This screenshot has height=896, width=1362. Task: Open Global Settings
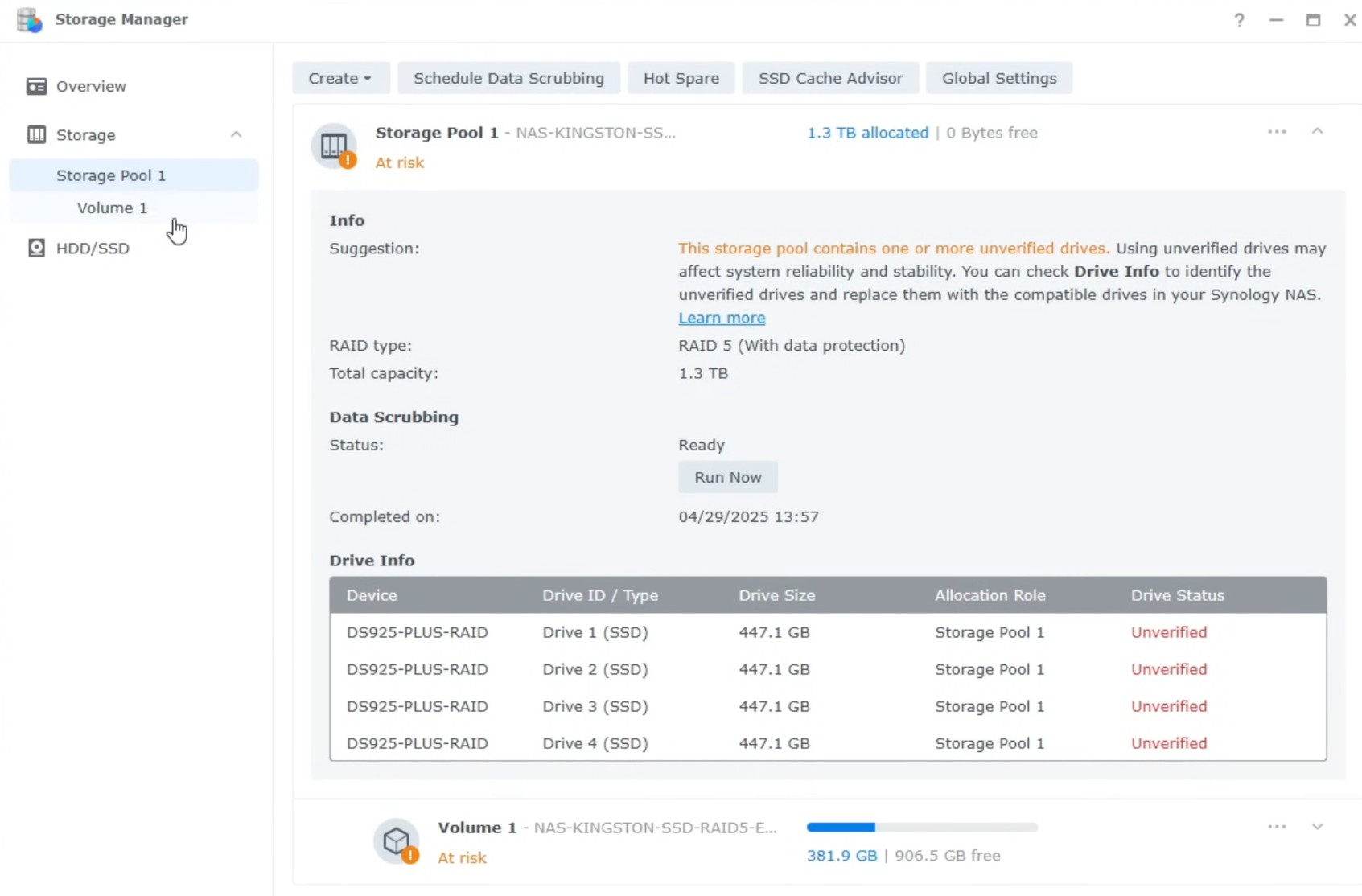[999, 78]
